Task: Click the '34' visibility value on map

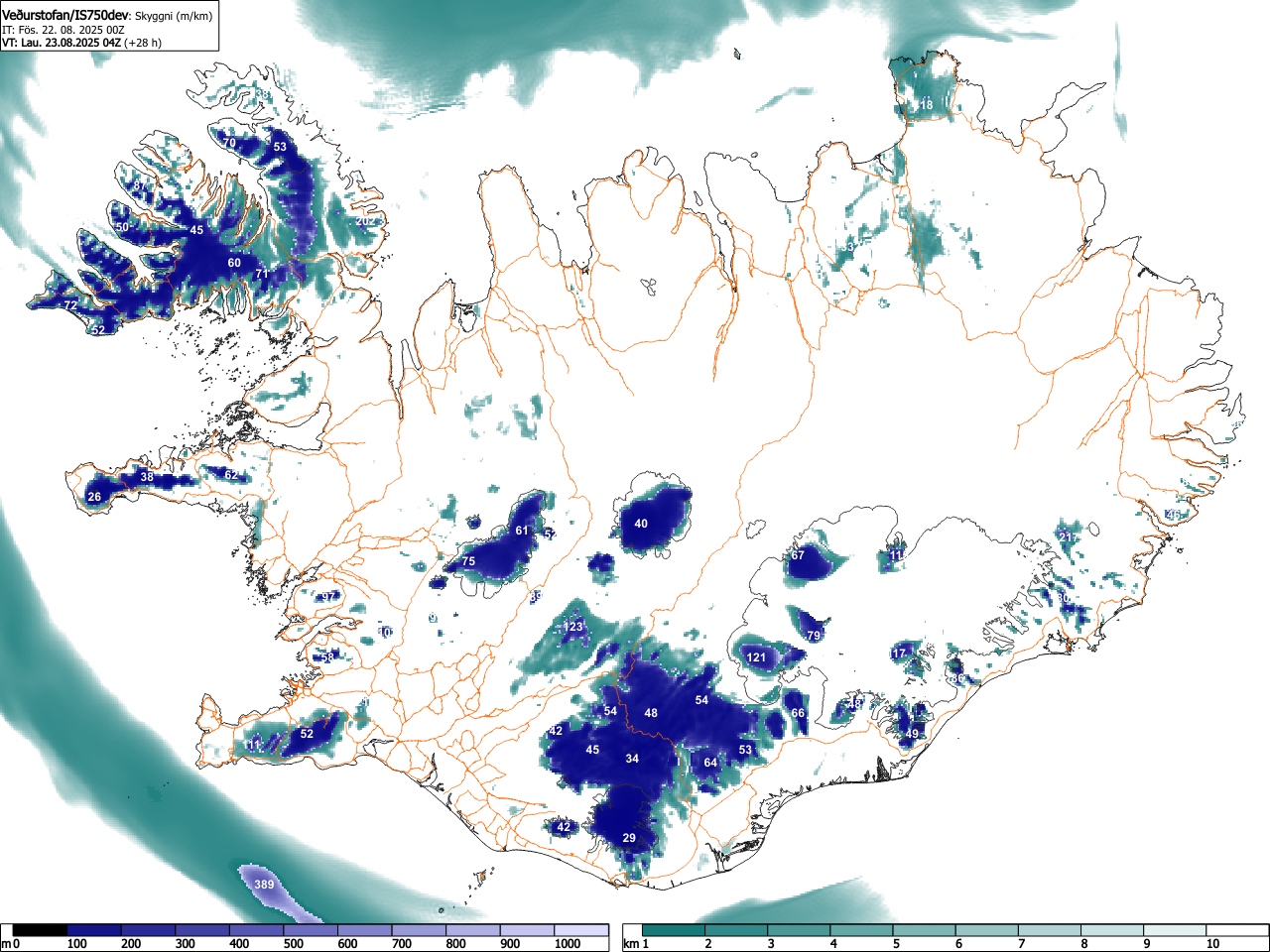Action: (632, 759)
